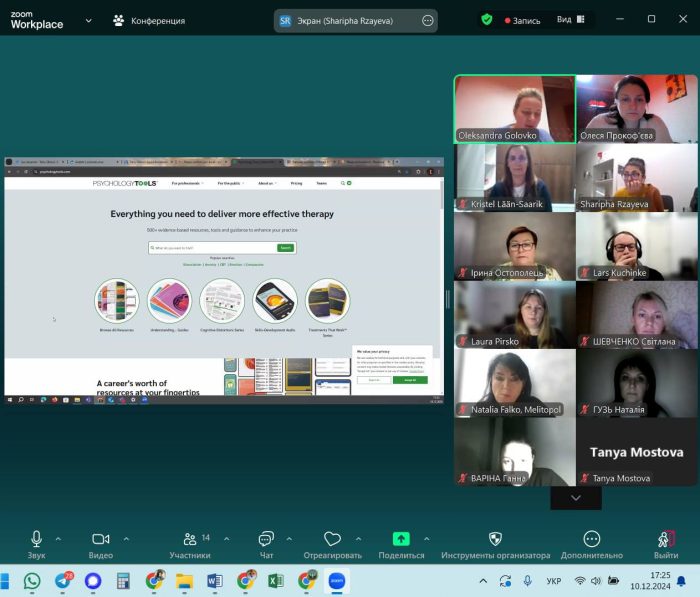
Task: Click the Выйти leave meeting icon
Action: pyautogui.click(x=666, y=540)
